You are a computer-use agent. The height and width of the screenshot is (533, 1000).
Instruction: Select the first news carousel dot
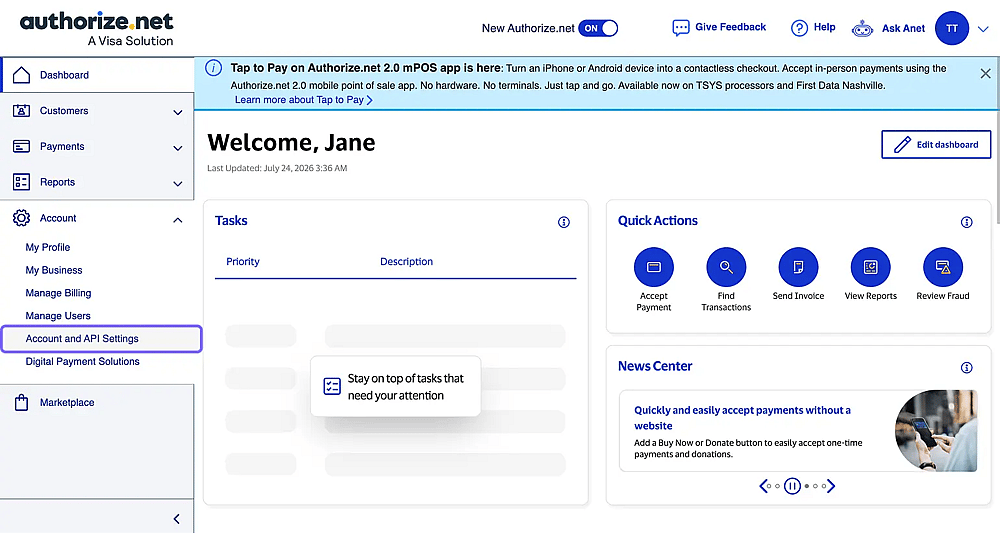pos(769,486)
